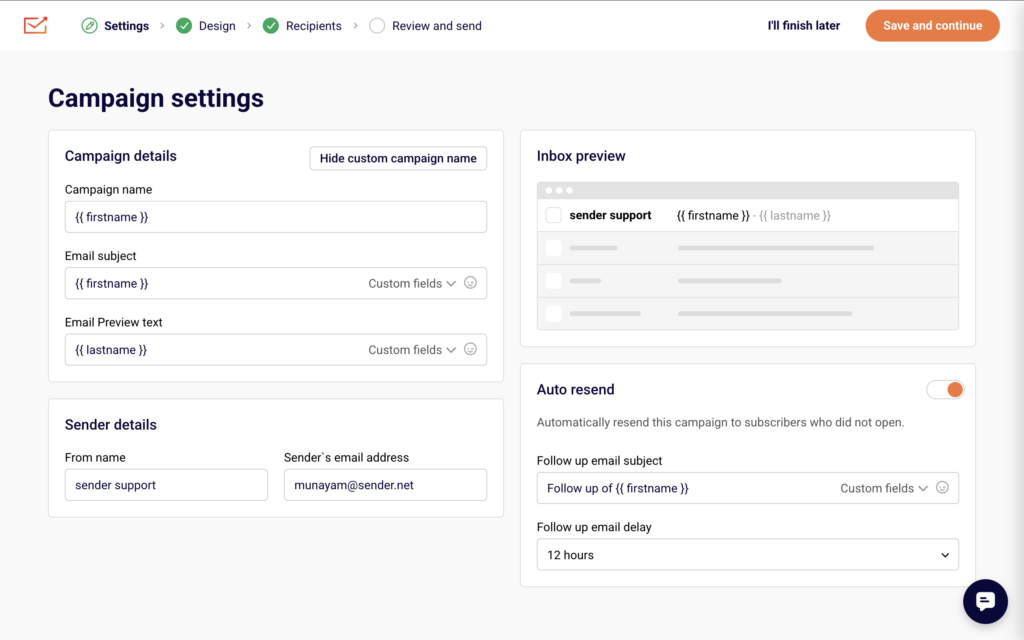The height and width of the screenshot is (640, 1024).
Task: Open the chat support bubble
Action: [x=985, y=601]
